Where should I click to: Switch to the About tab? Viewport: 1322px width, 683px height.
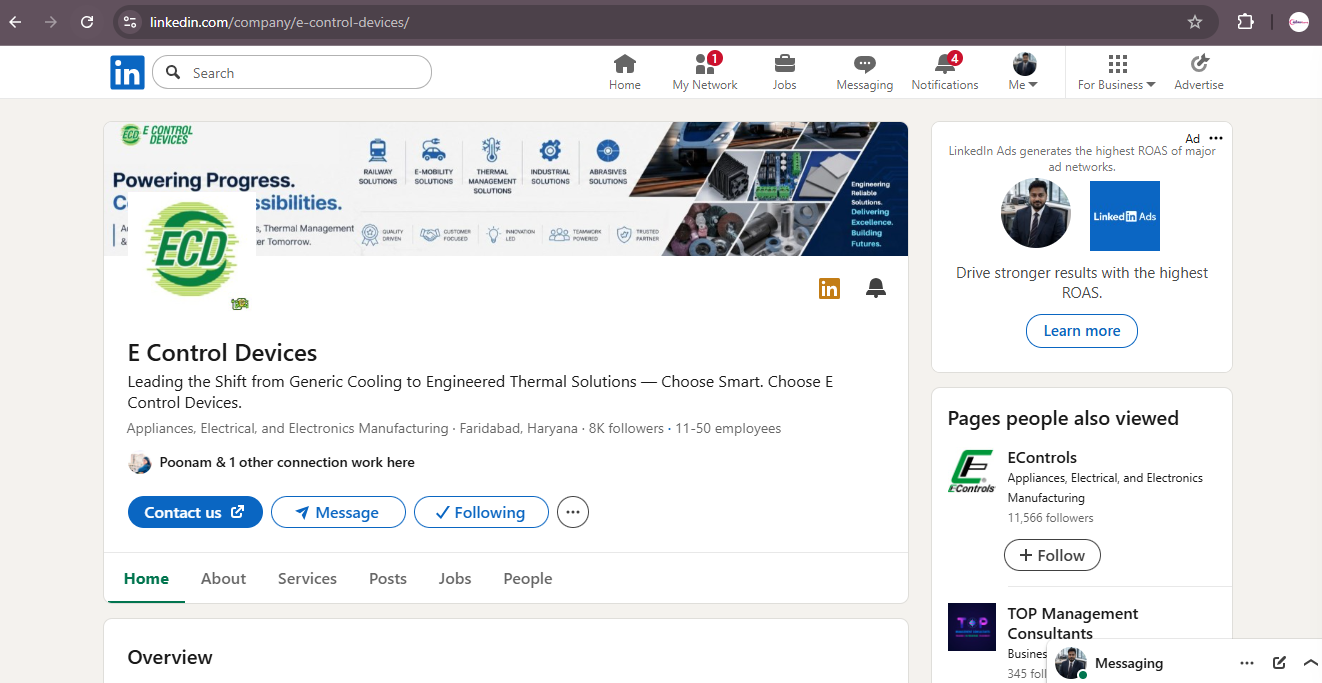pyautogui.click(x=223, y=579)
